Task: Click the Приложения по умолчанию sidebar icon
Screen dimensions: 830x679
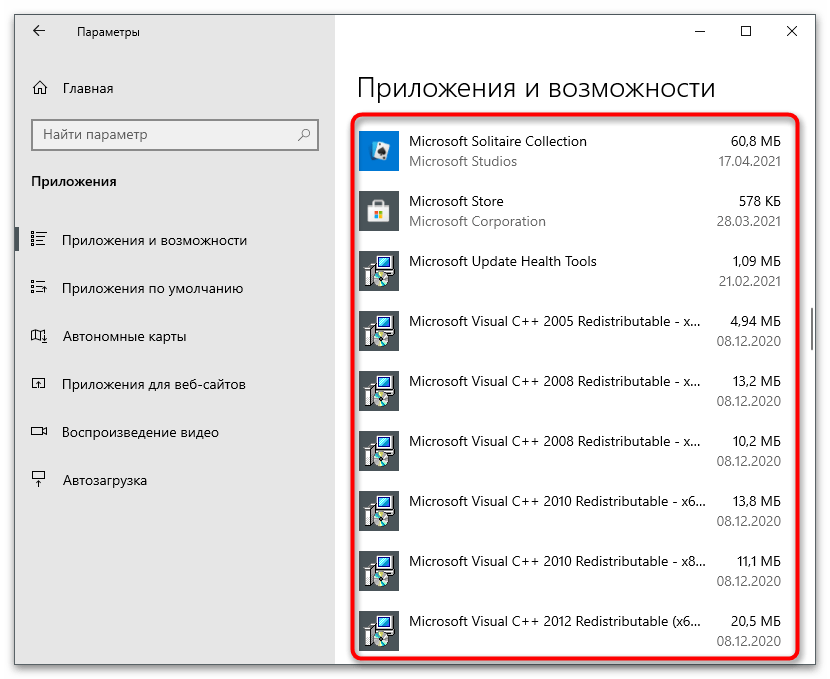Action: [x=39, y=287]
